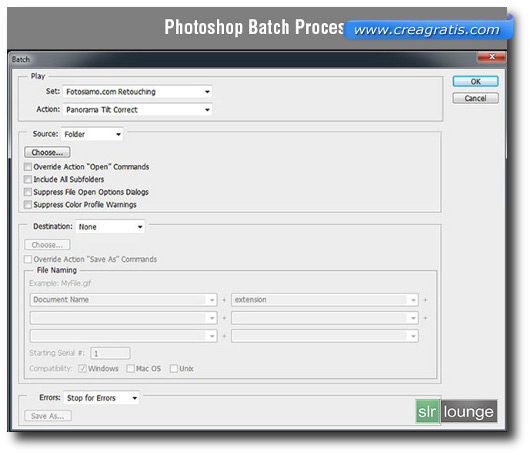
Task: Click the File Naming group label
Action: (x=57, y=270)
